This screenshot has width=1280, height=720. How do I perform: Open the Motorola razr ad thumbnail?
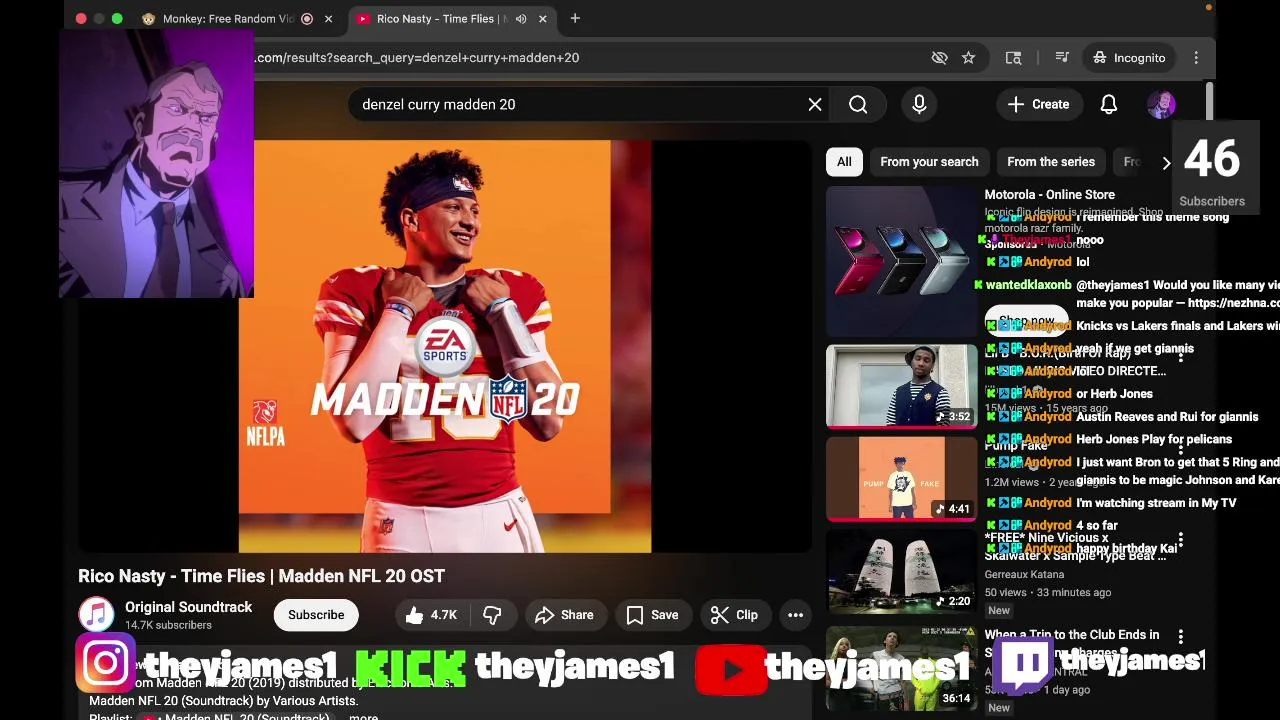(x=901, y=261)
